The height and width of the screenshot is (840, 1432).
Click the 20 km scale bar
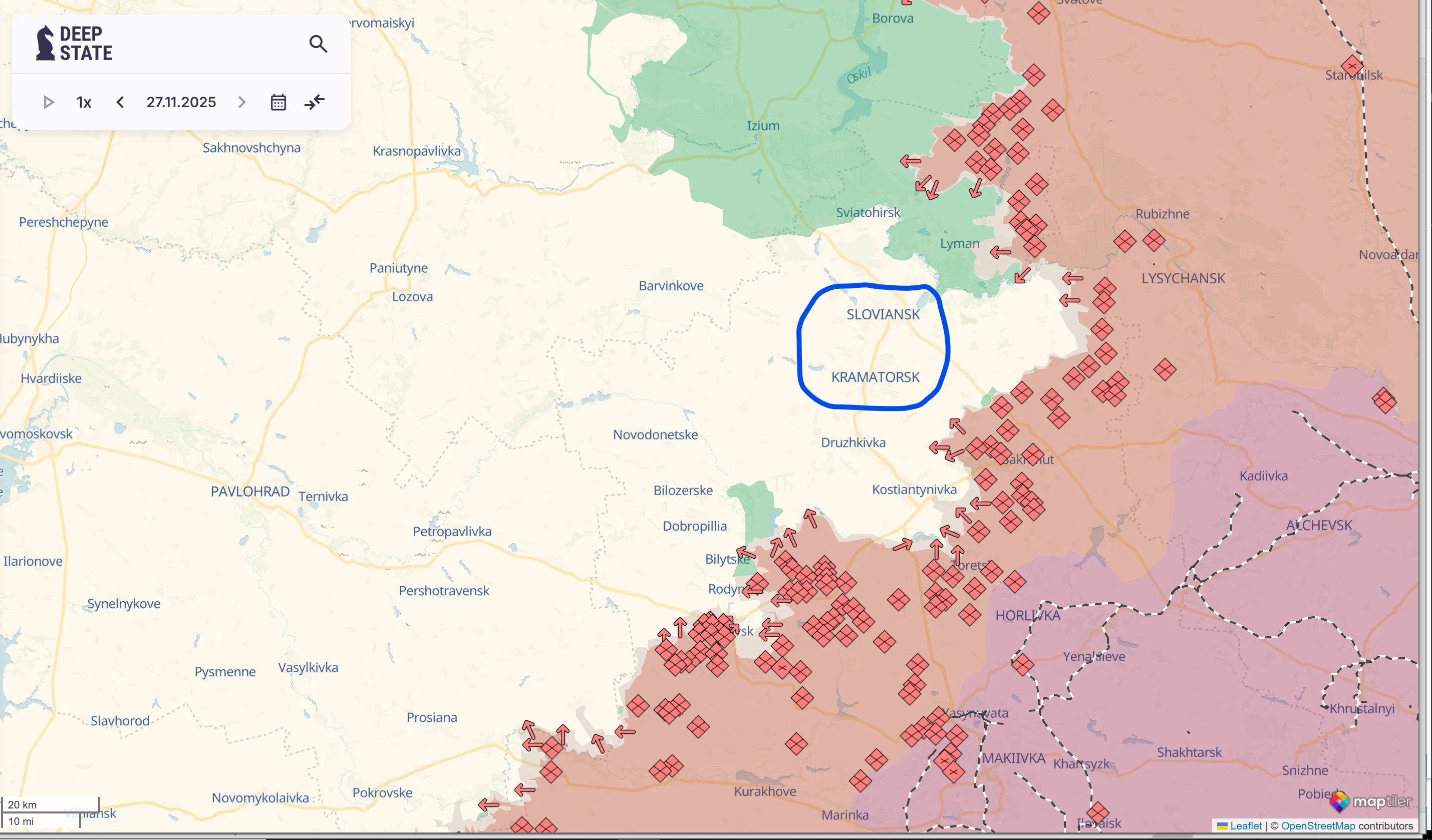click(x=50, y=804)
